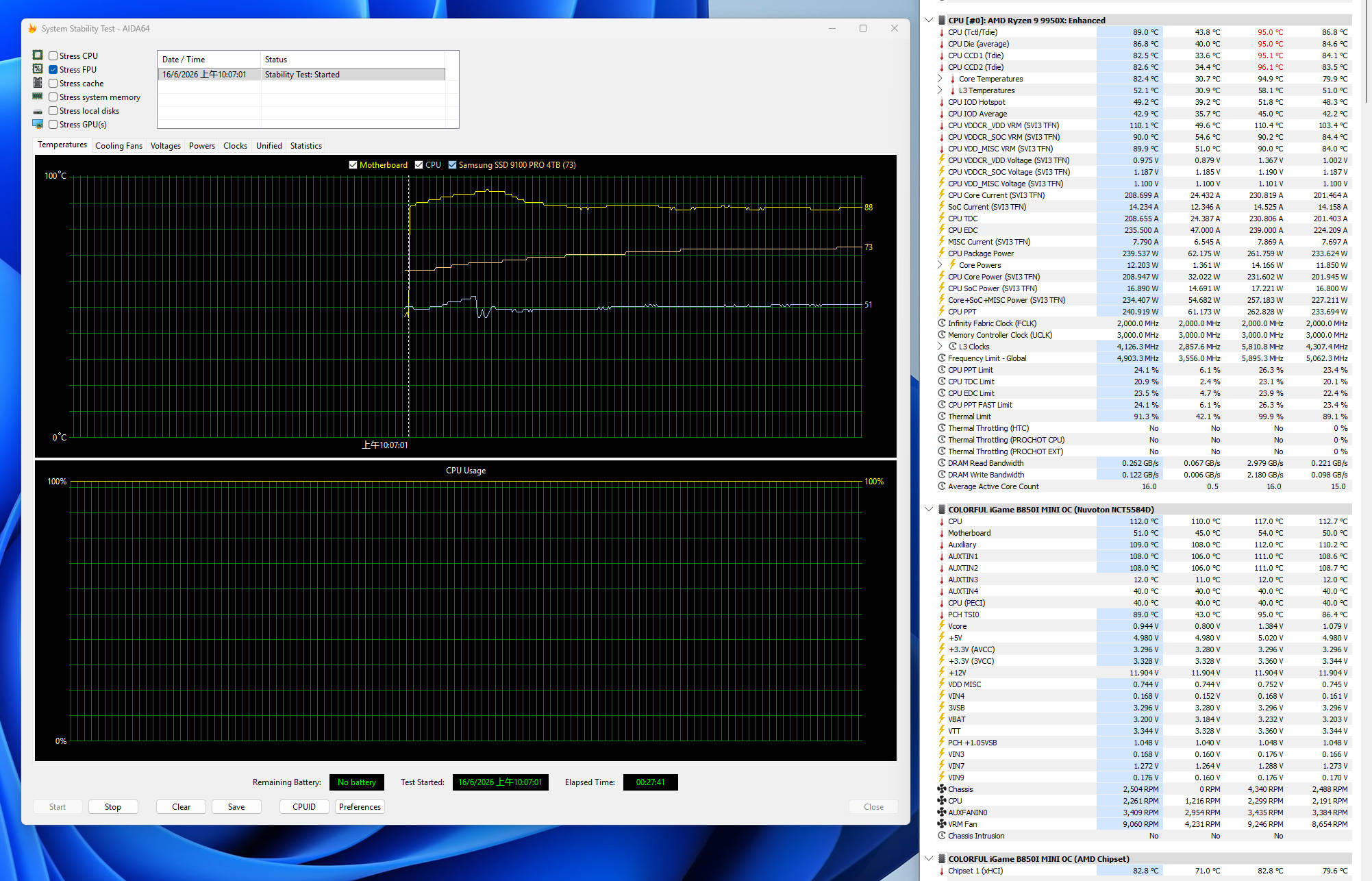This screenshot has width=1372, height=881.
Task: Click the chip icon beside Nuvoton NCT5584D header
Action: pos(942,510)
